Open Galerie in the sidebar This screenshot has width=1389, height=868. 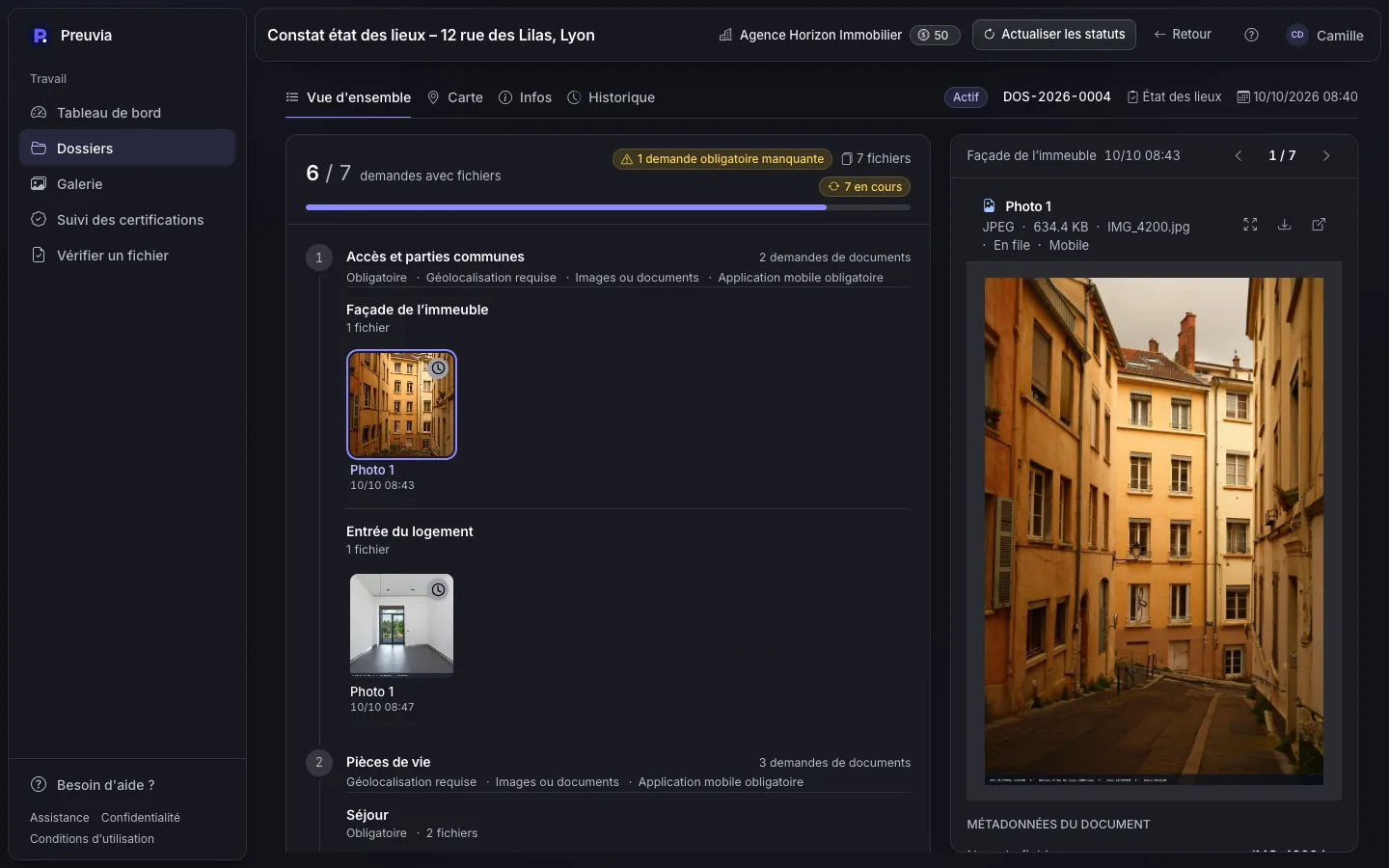pos(127,184)
